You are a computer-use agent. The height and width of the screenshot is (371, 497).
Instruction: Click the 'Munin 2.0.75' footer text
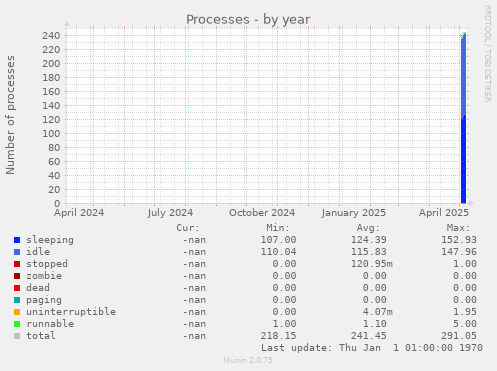click(x=248, y=360)
